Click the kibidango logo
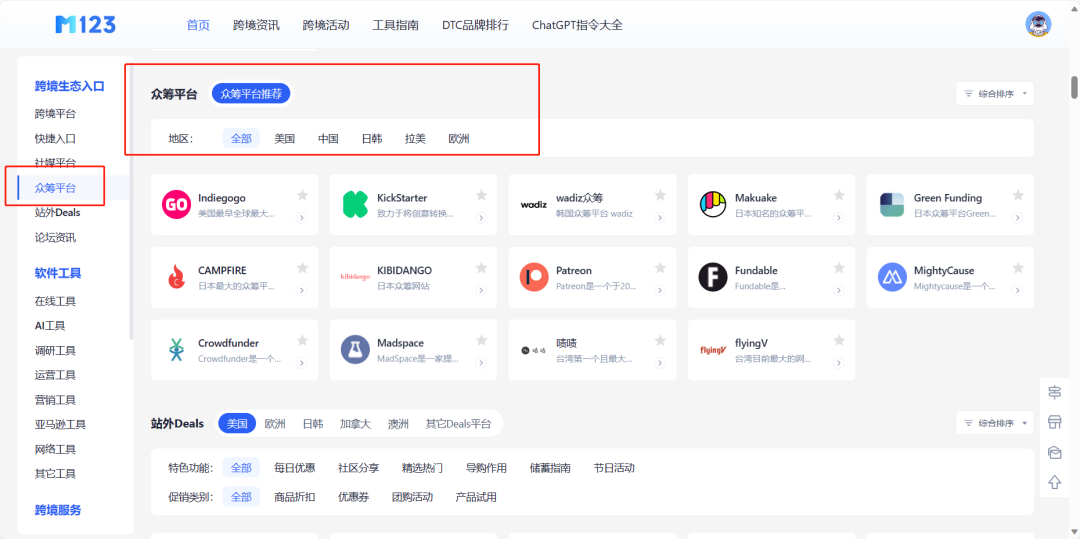 point(355,277)
